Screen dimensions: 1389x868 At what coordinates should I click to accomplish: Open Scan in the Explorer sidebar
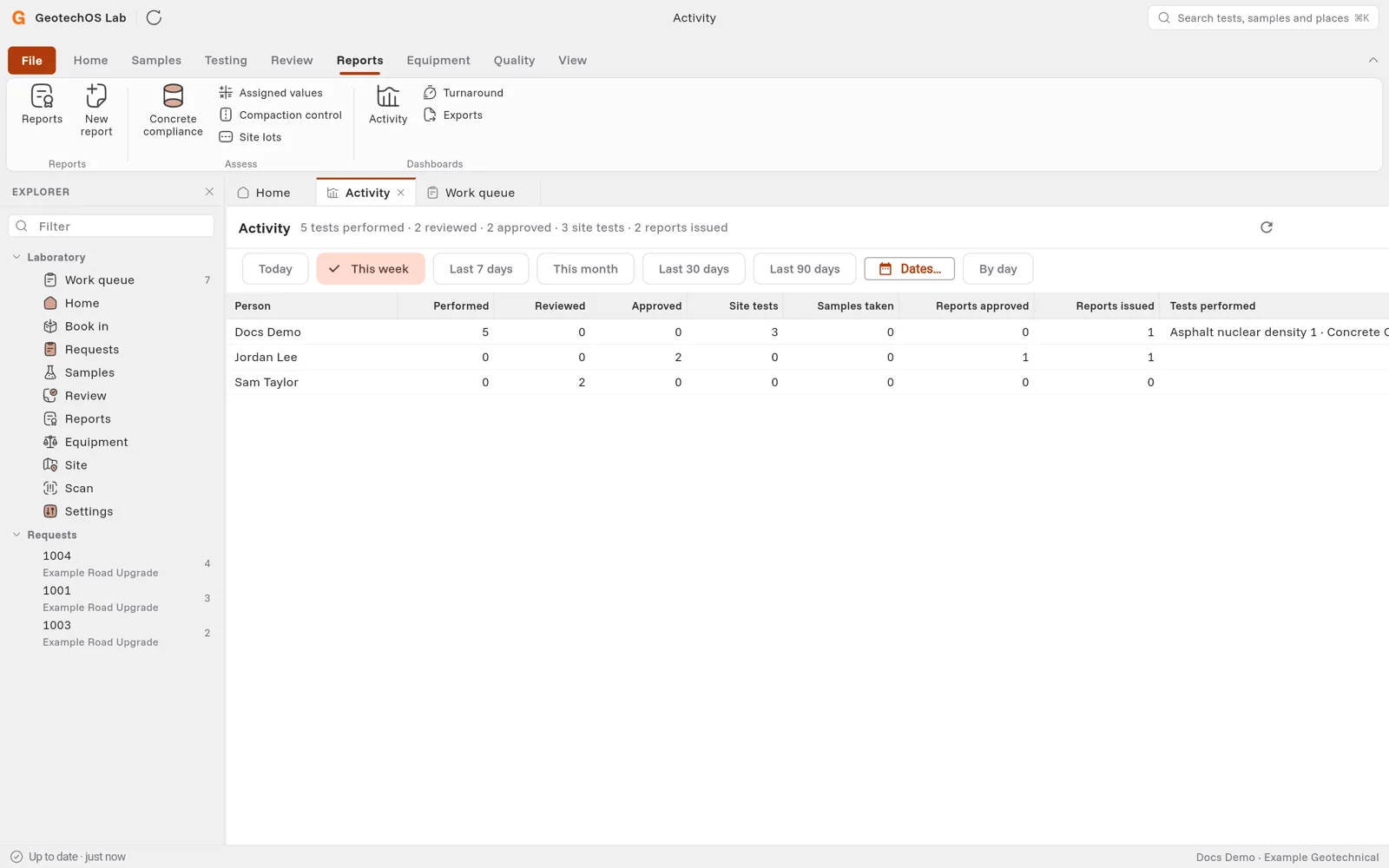[x=111, y=489]
